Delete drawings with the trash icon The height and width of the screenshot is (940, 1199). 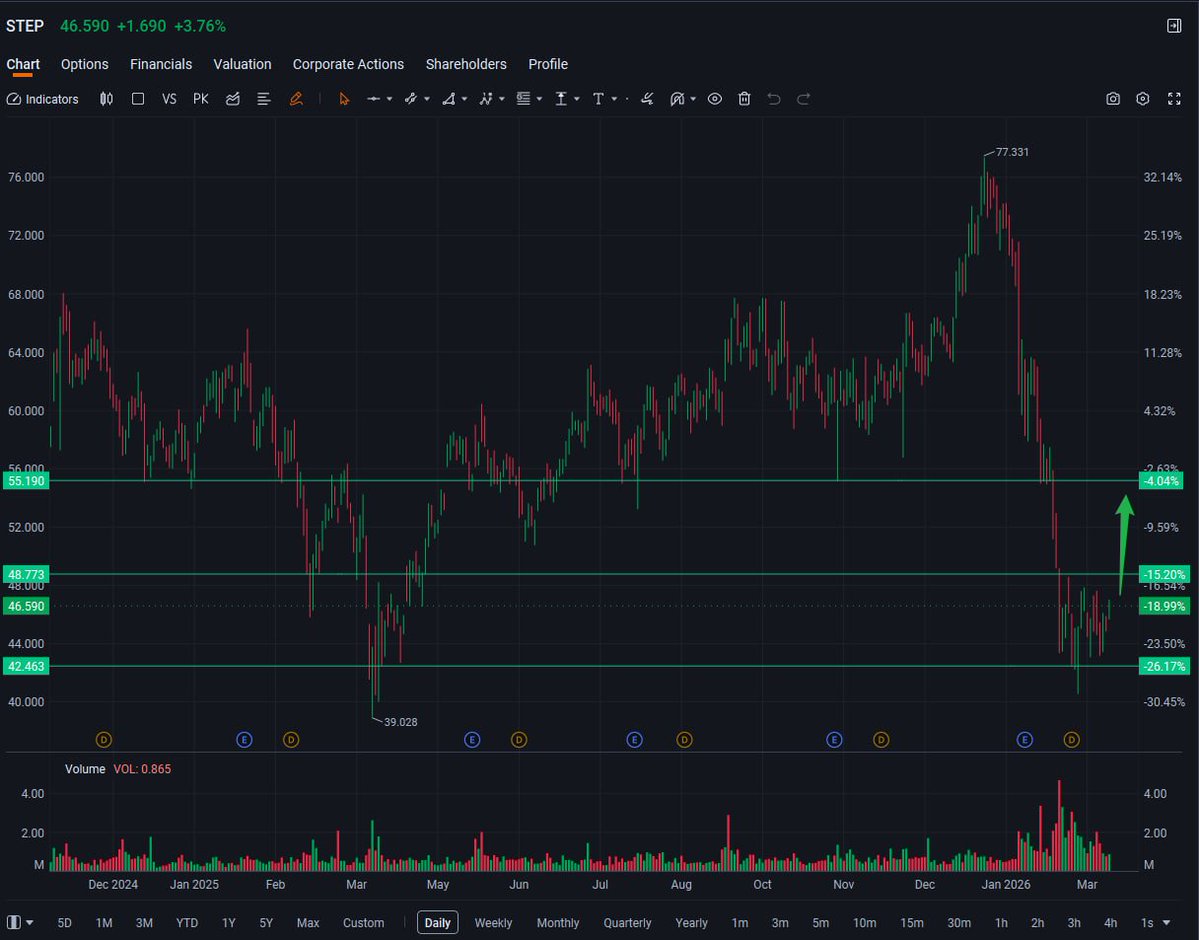[744, 99]
